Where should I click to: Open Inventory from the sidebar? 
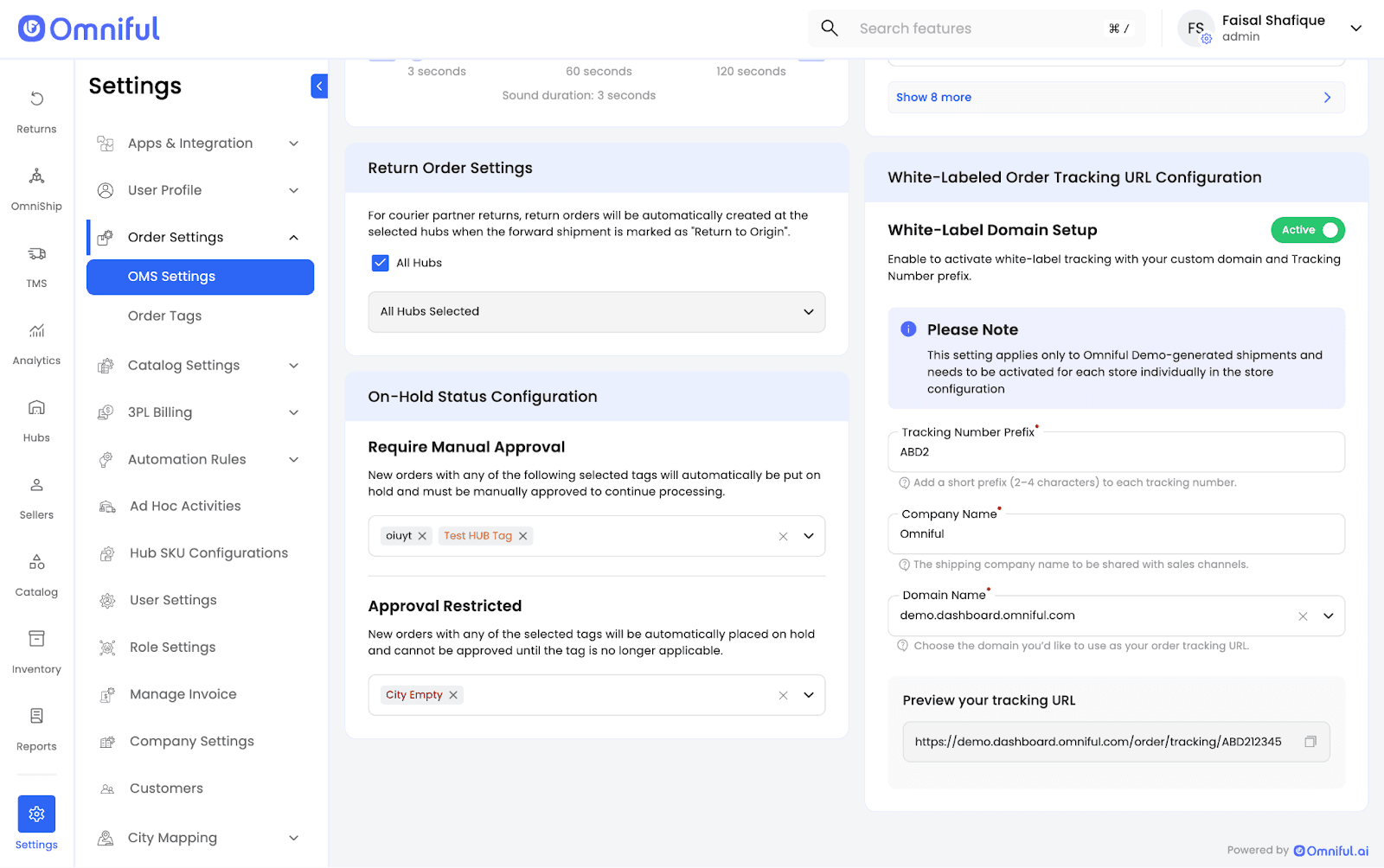[x=36, y=651]
